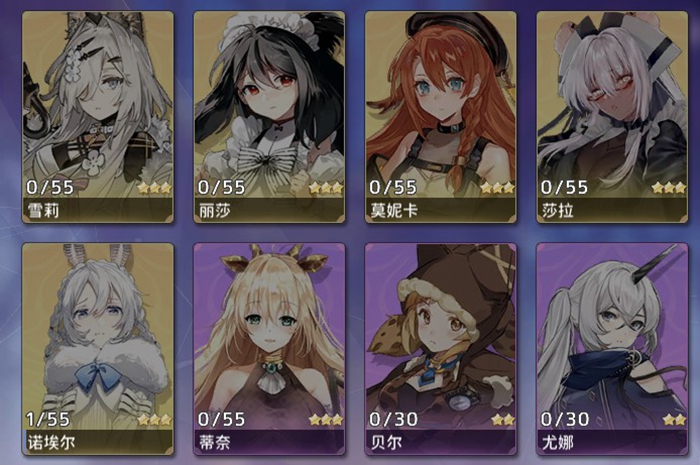This screenshot has height=465, width=700.
Task: Click the 0/55 counter on 蒂奈 card
Action: (221, 419)
